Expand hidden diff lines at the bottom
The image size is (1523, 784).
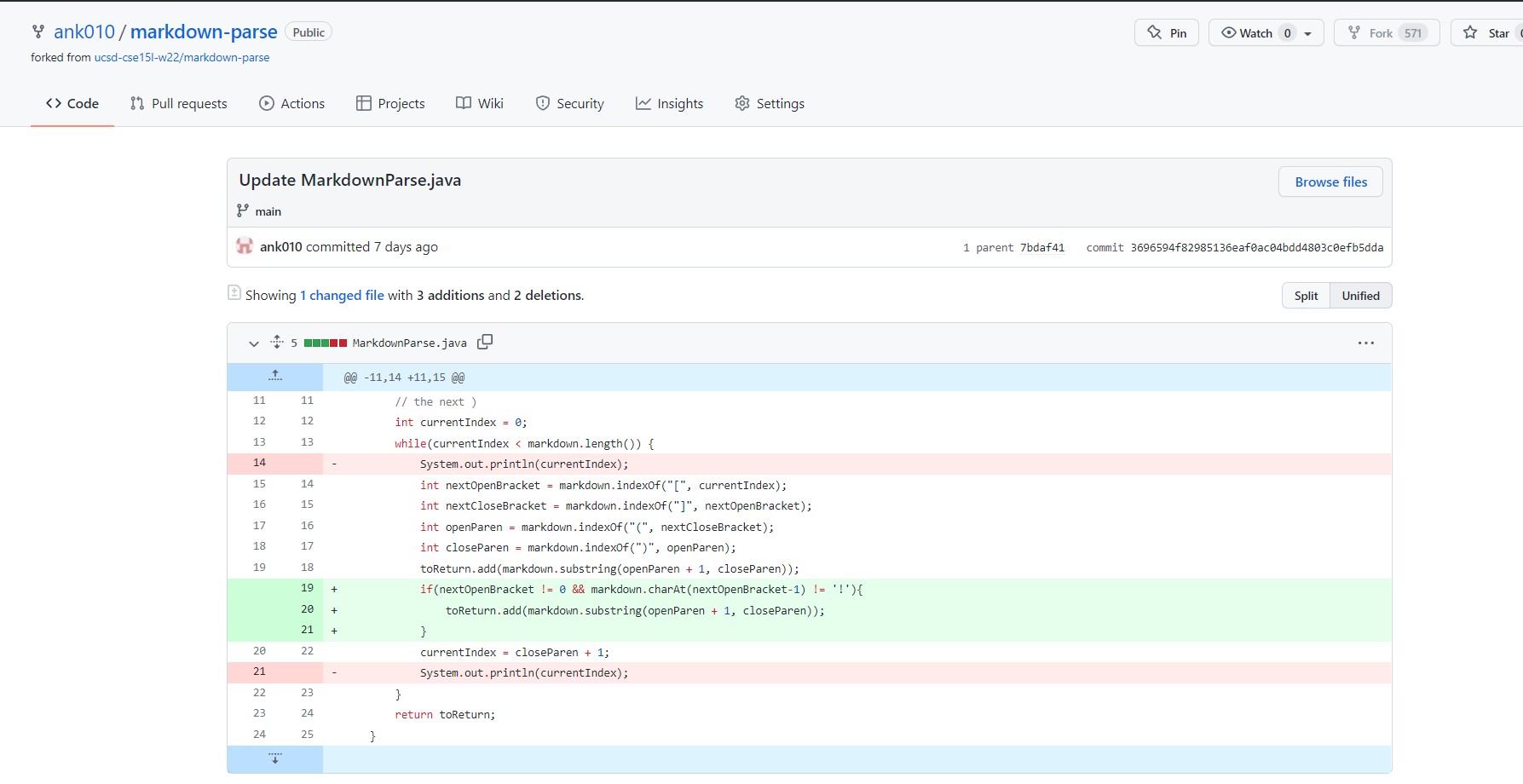(274, 758)
